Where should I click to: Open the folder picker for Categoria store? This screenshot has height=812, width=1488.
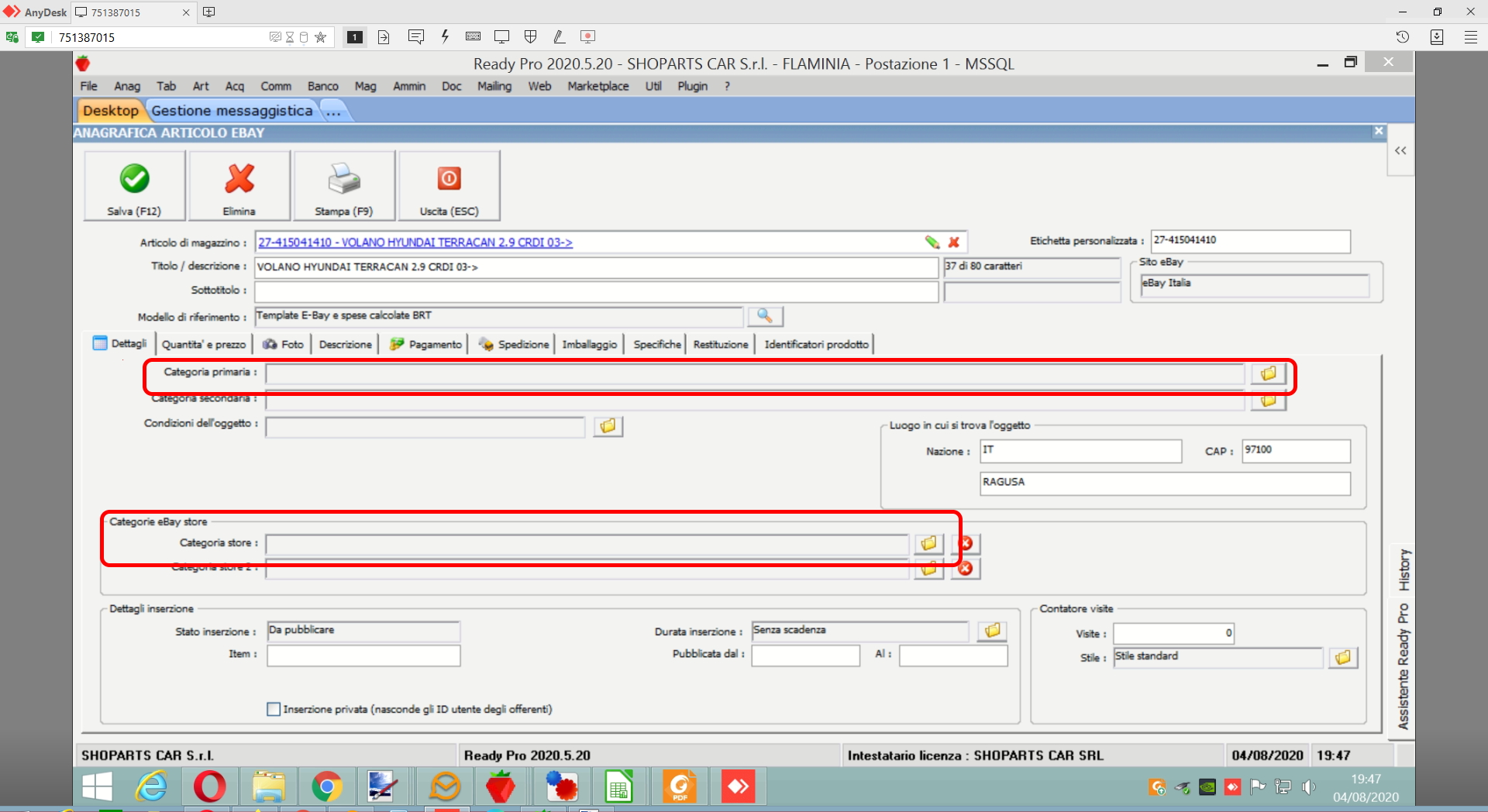(928, 544)
